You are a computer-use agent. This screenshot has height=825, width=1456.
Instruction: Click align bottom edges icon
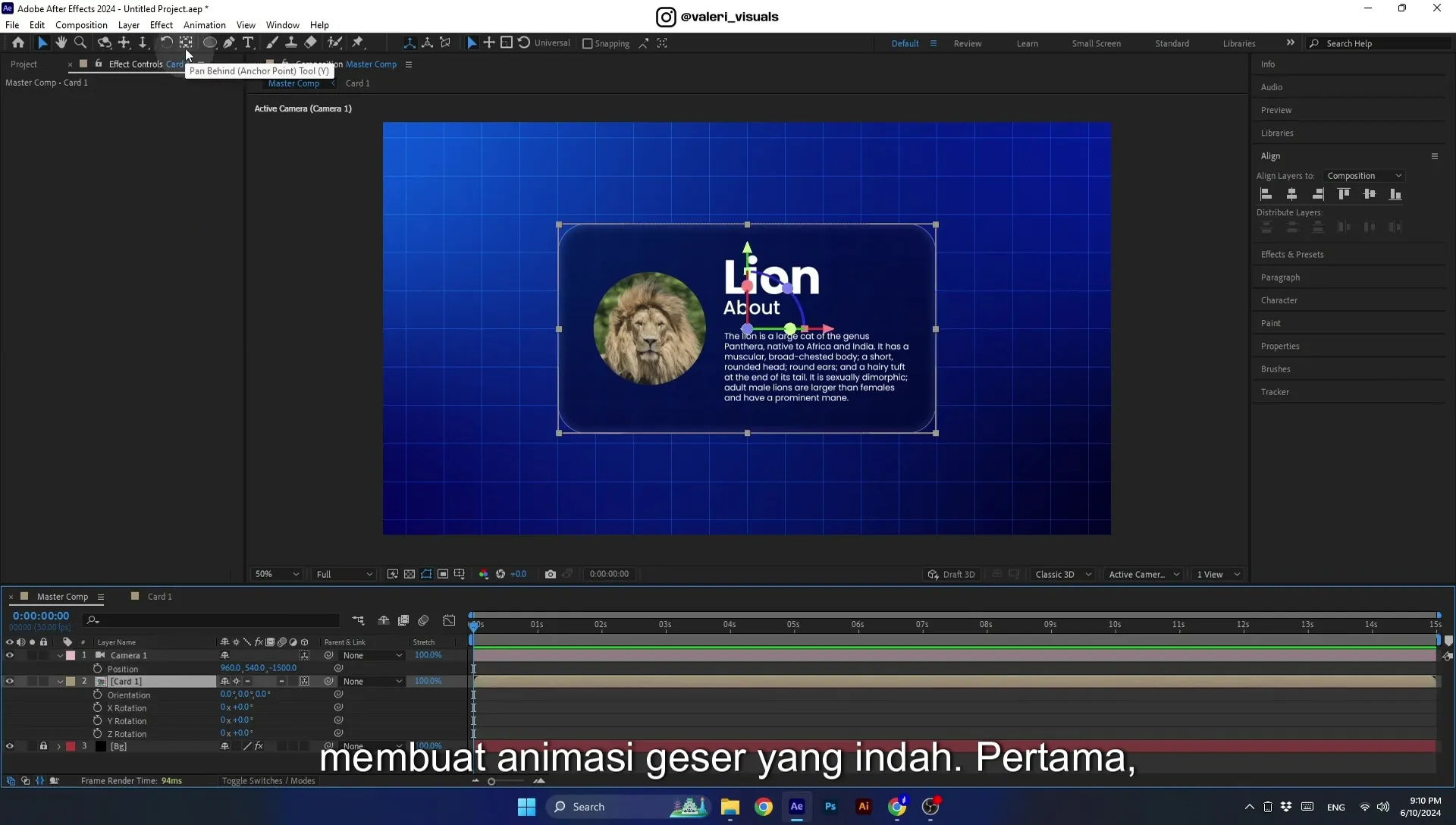point(1395,194)
